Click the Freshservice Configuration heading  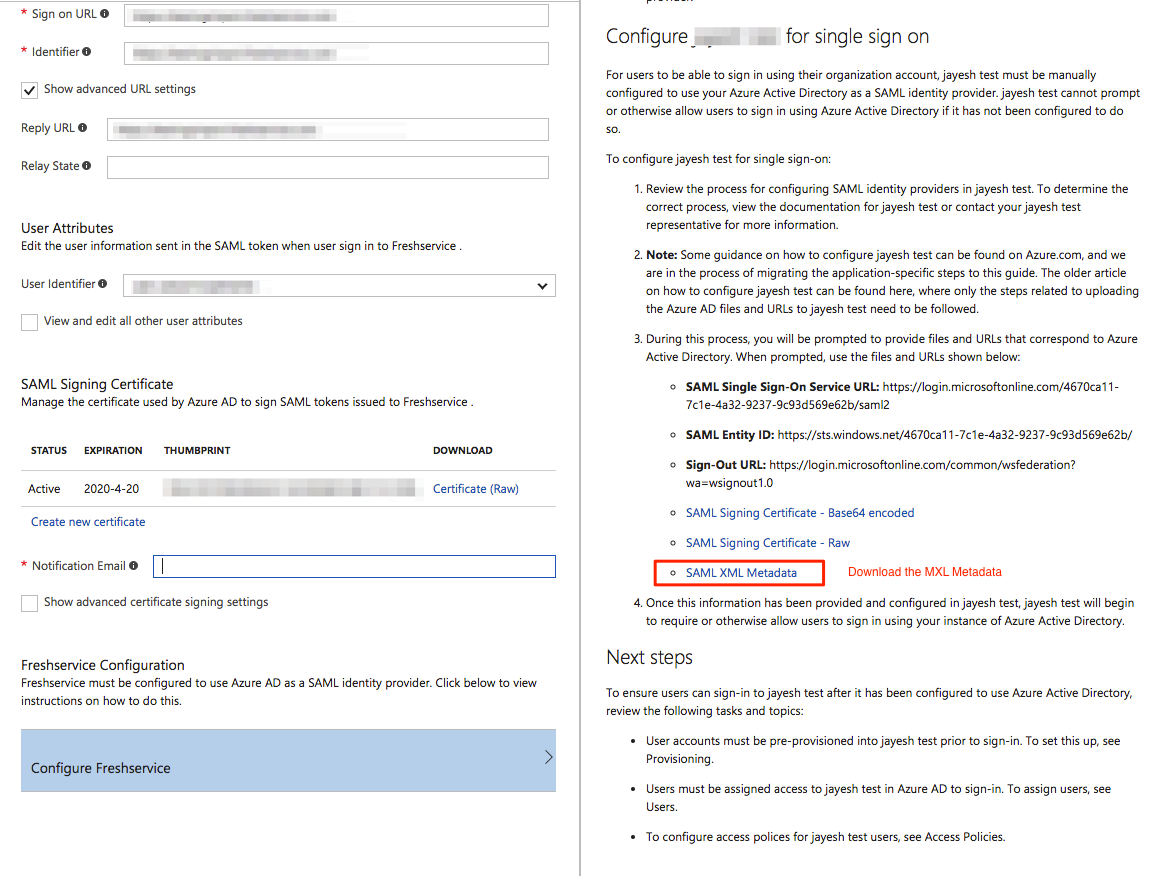102,665
